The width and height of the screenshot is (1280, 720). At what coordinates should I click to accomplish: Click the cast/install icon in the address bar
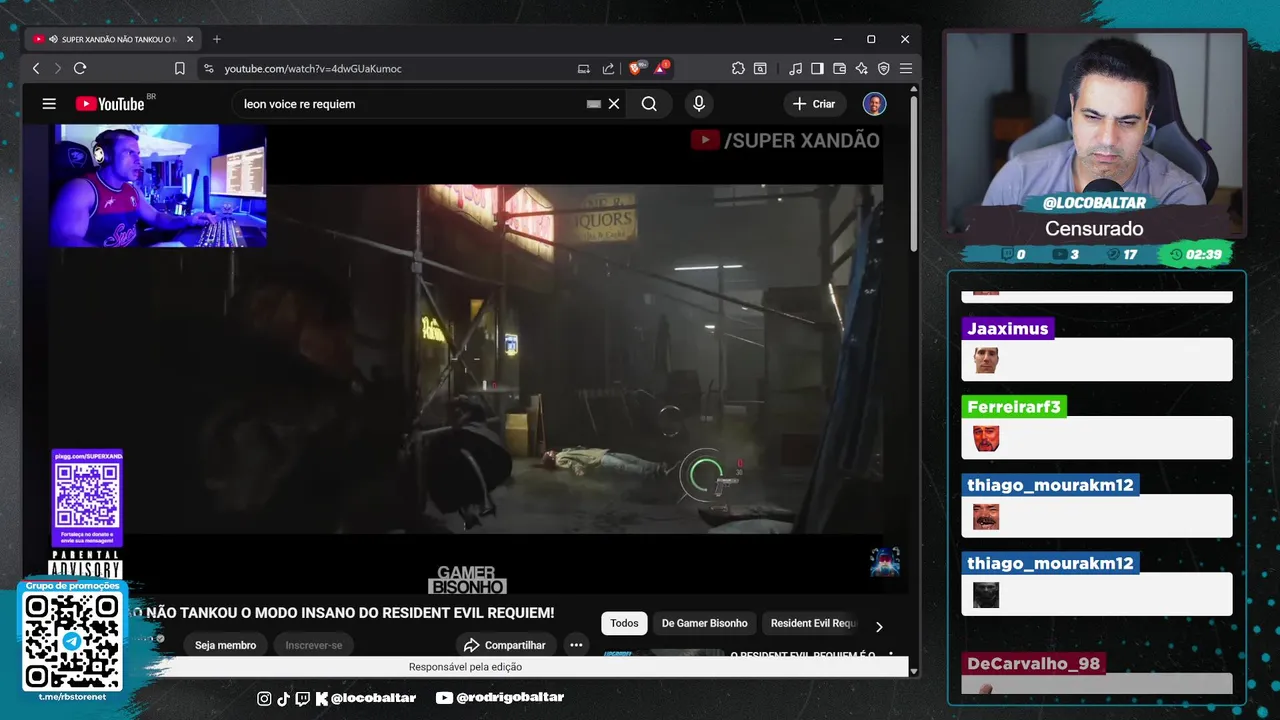coord(584,69)
